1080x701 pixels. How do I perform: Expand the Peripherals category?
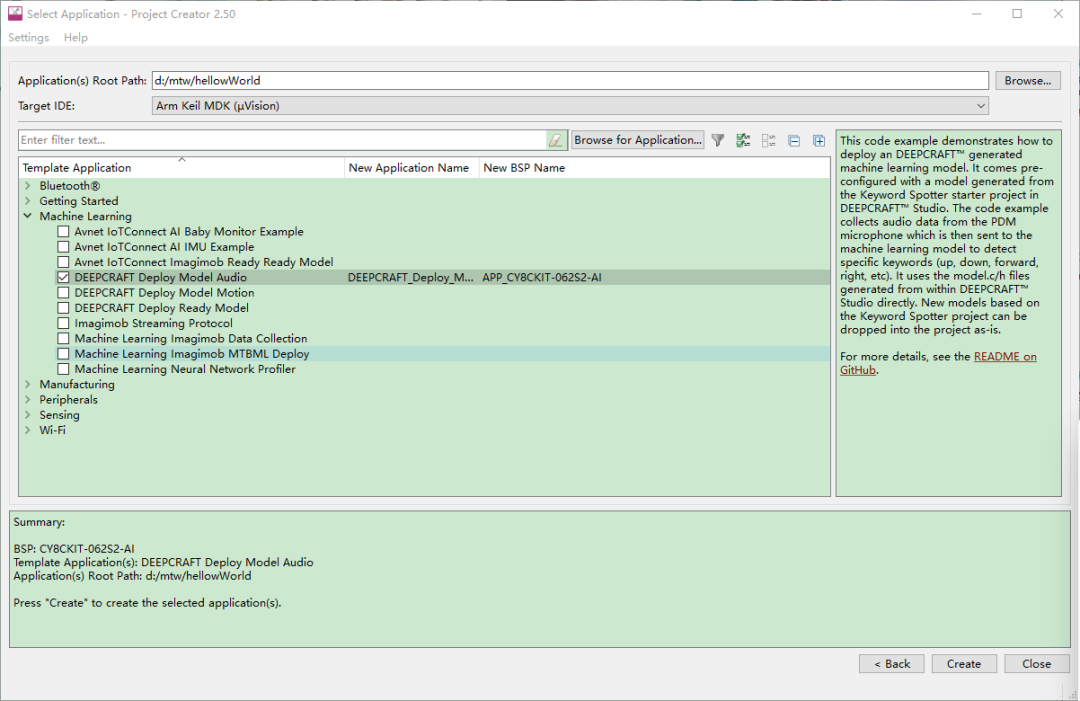28,399
